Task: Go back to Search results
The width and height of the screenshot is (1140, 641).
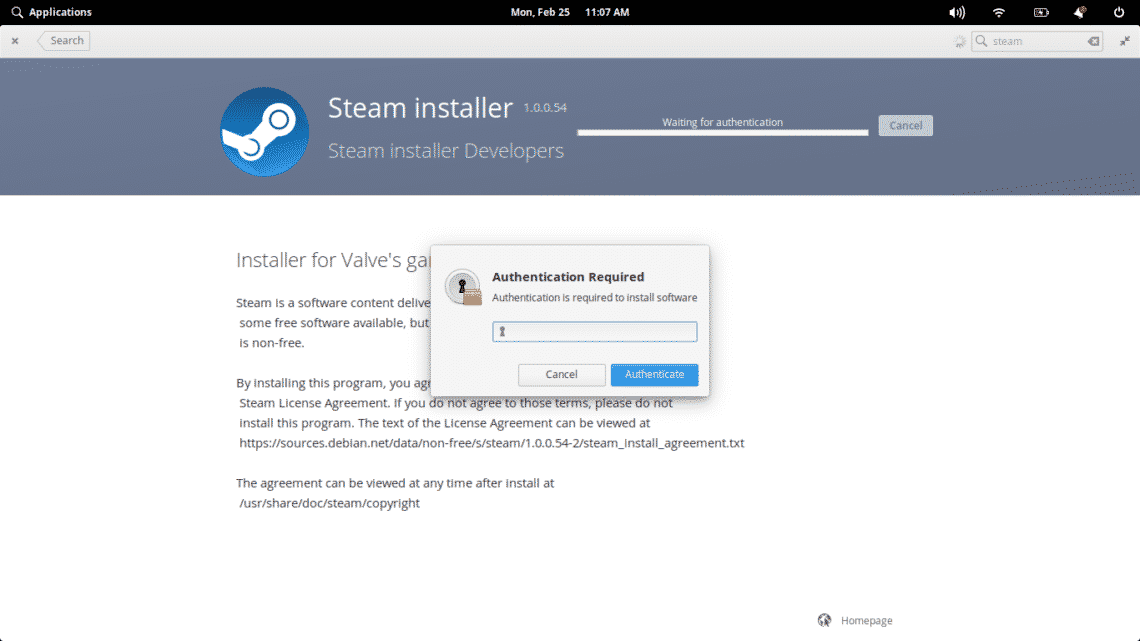Action: [64, 41]
